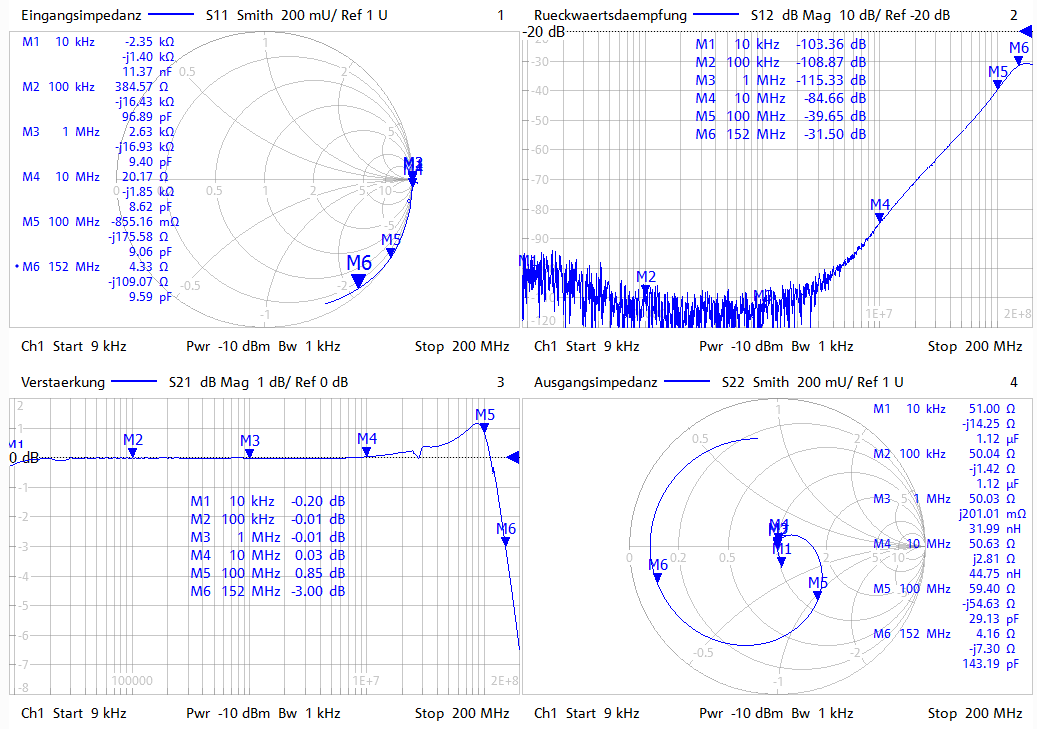Click the 143.19 pF value in S22 readout
Image resolution: width=1037 pixels, height=729 pixels.
pyautogui.click(x=991, y=664)
